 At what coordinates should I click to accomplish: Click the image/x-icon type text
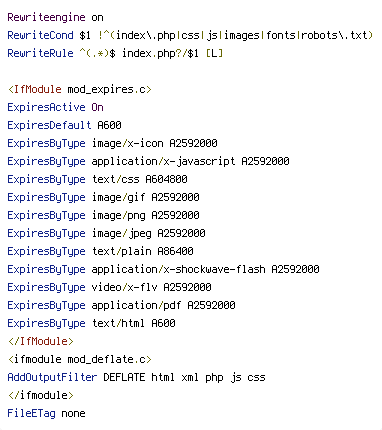[x=128, y=143]
